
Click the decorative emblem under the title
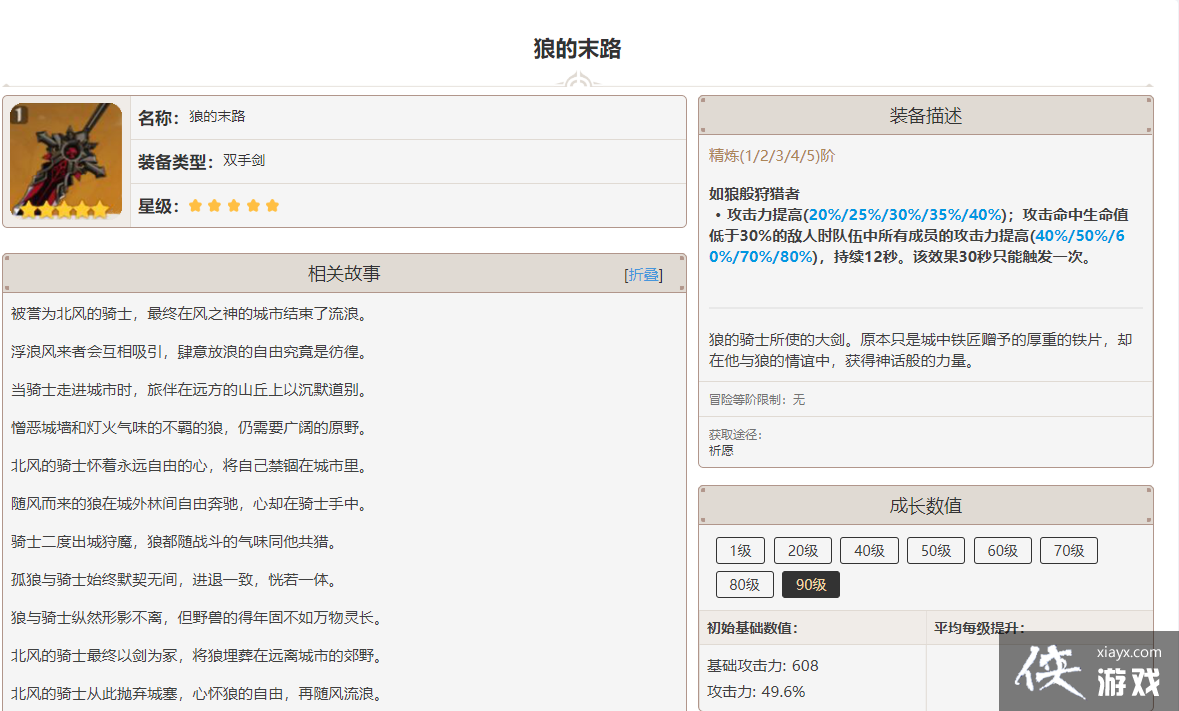(577, 82)
